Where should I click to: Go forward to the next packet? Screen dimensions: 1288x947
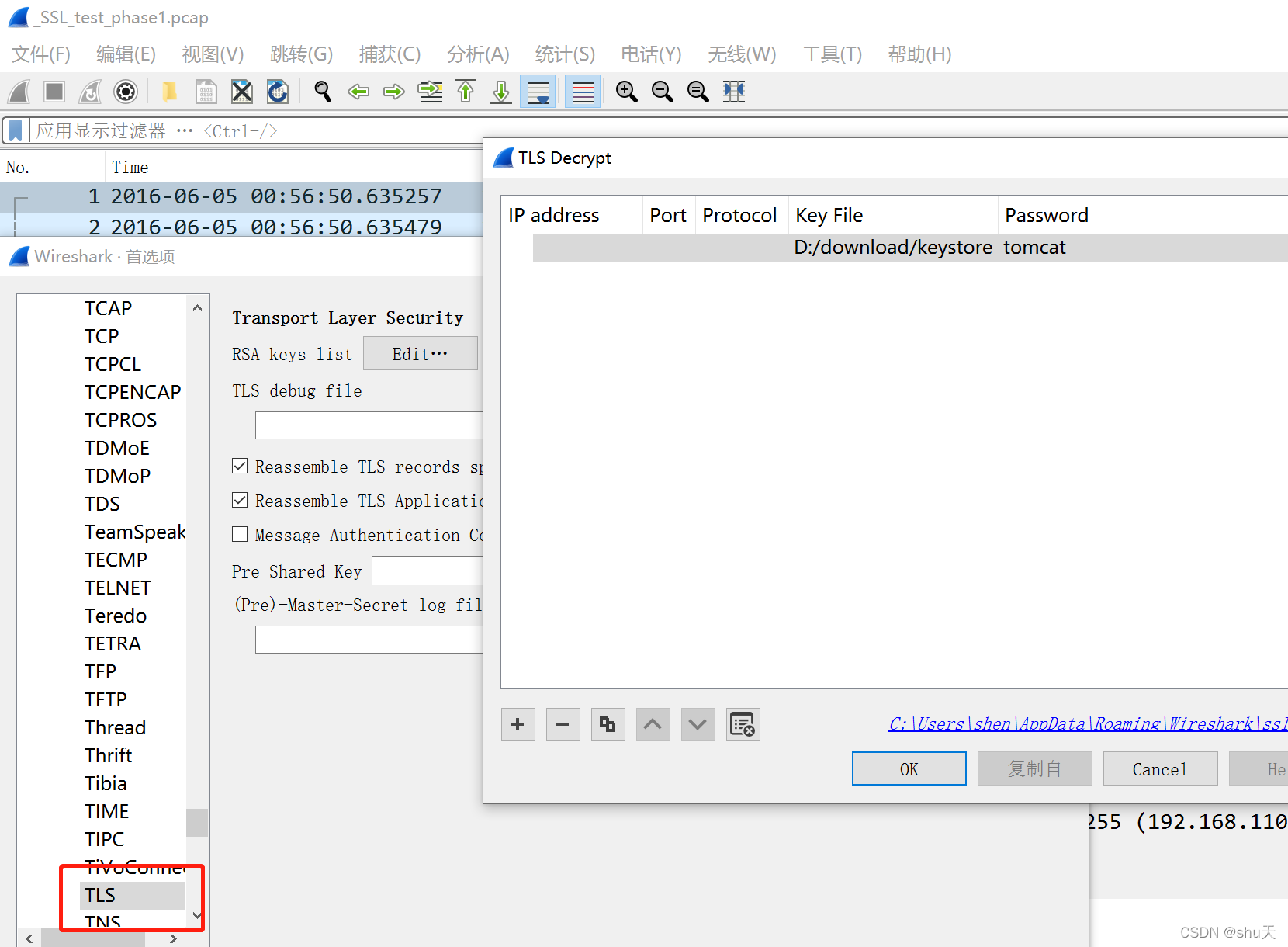394,92
